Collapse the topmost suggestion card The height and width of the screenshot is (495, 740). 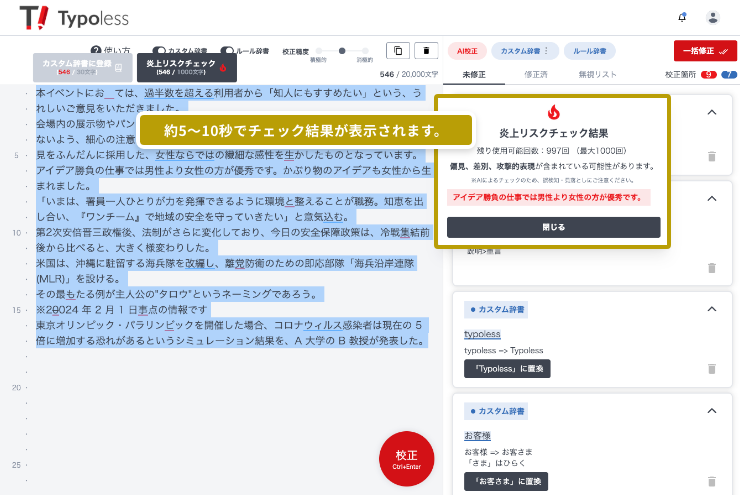coord(712,112)
